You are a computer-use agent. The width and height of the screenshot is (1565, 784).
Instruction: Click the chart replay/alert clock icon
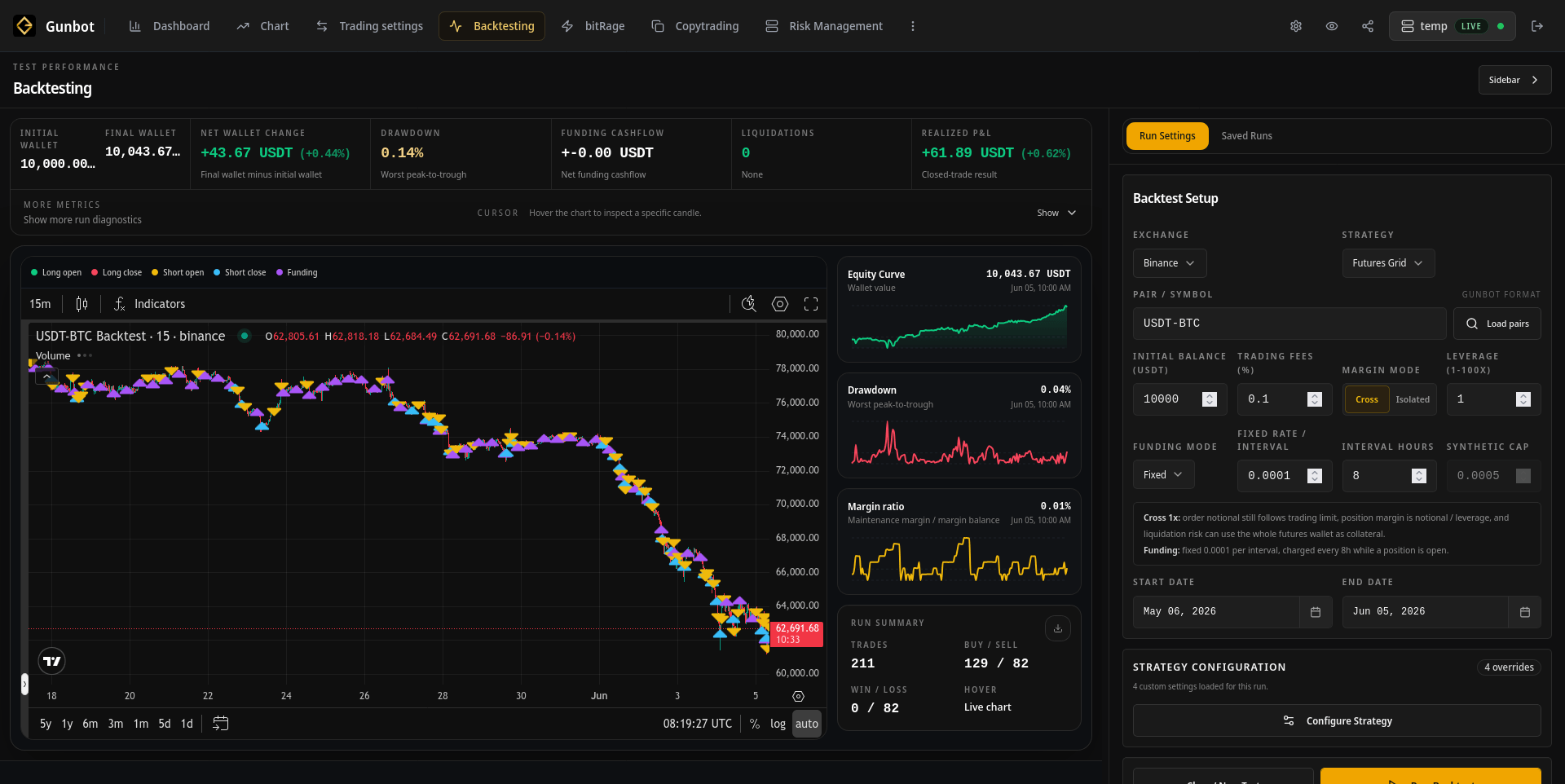749,304
